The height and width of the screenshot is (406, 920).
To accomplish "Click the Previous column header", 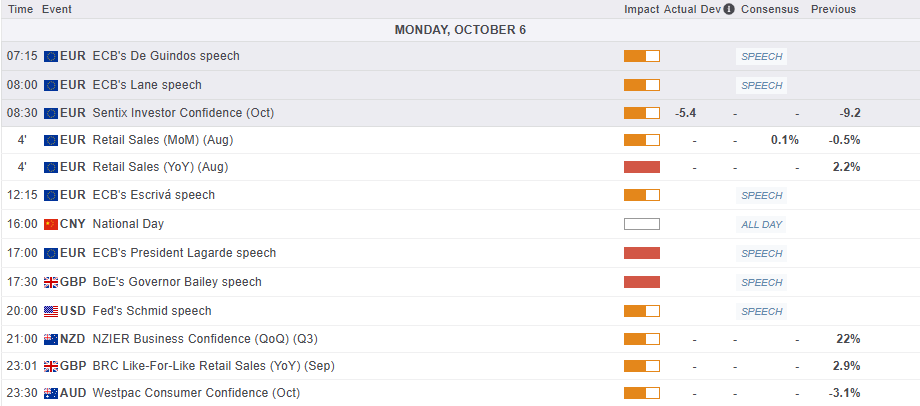I will click(x=833, y=9).
